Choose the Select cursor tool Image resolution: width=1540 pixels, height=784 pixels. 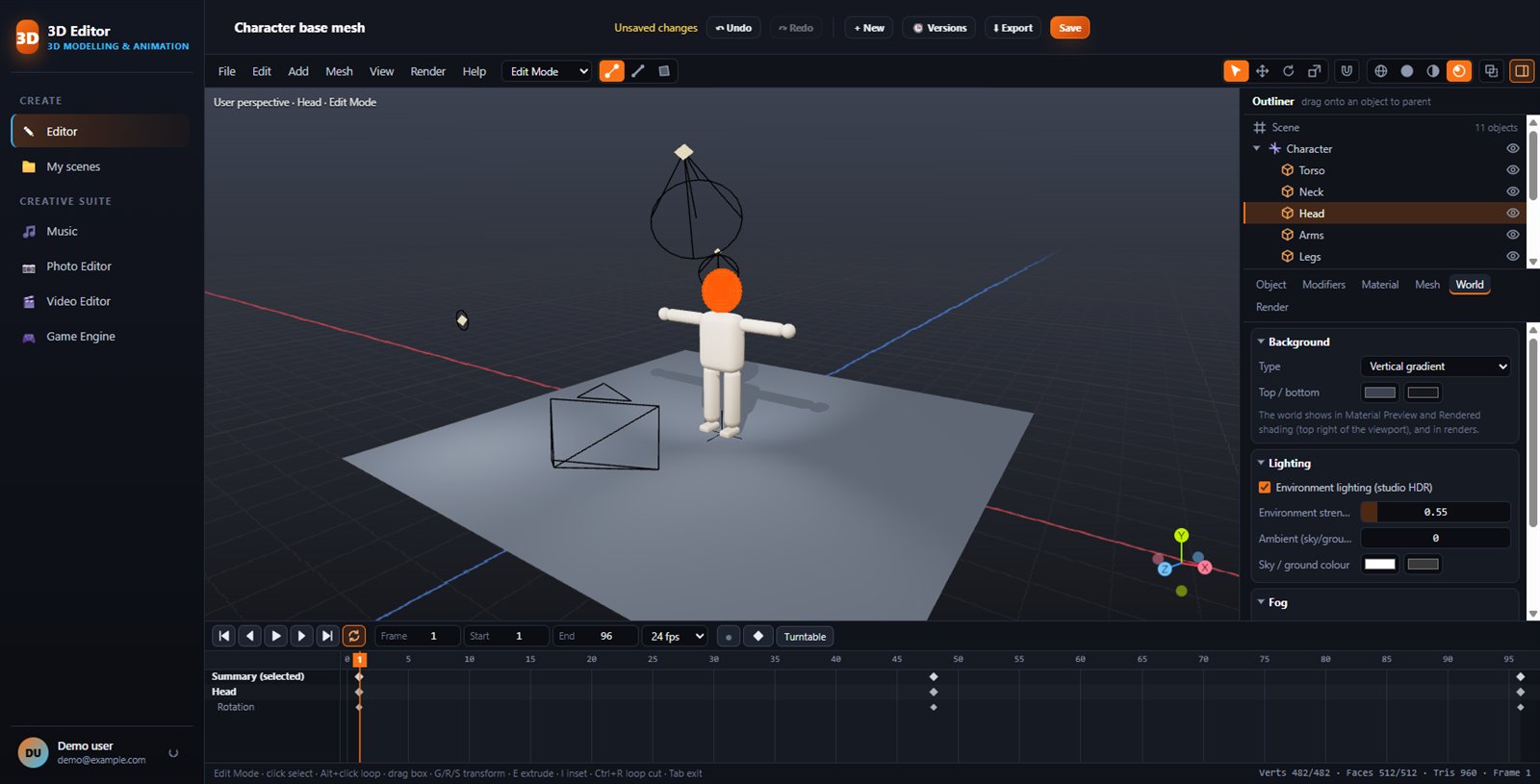pyautogui.click(x=1236, y=71)
